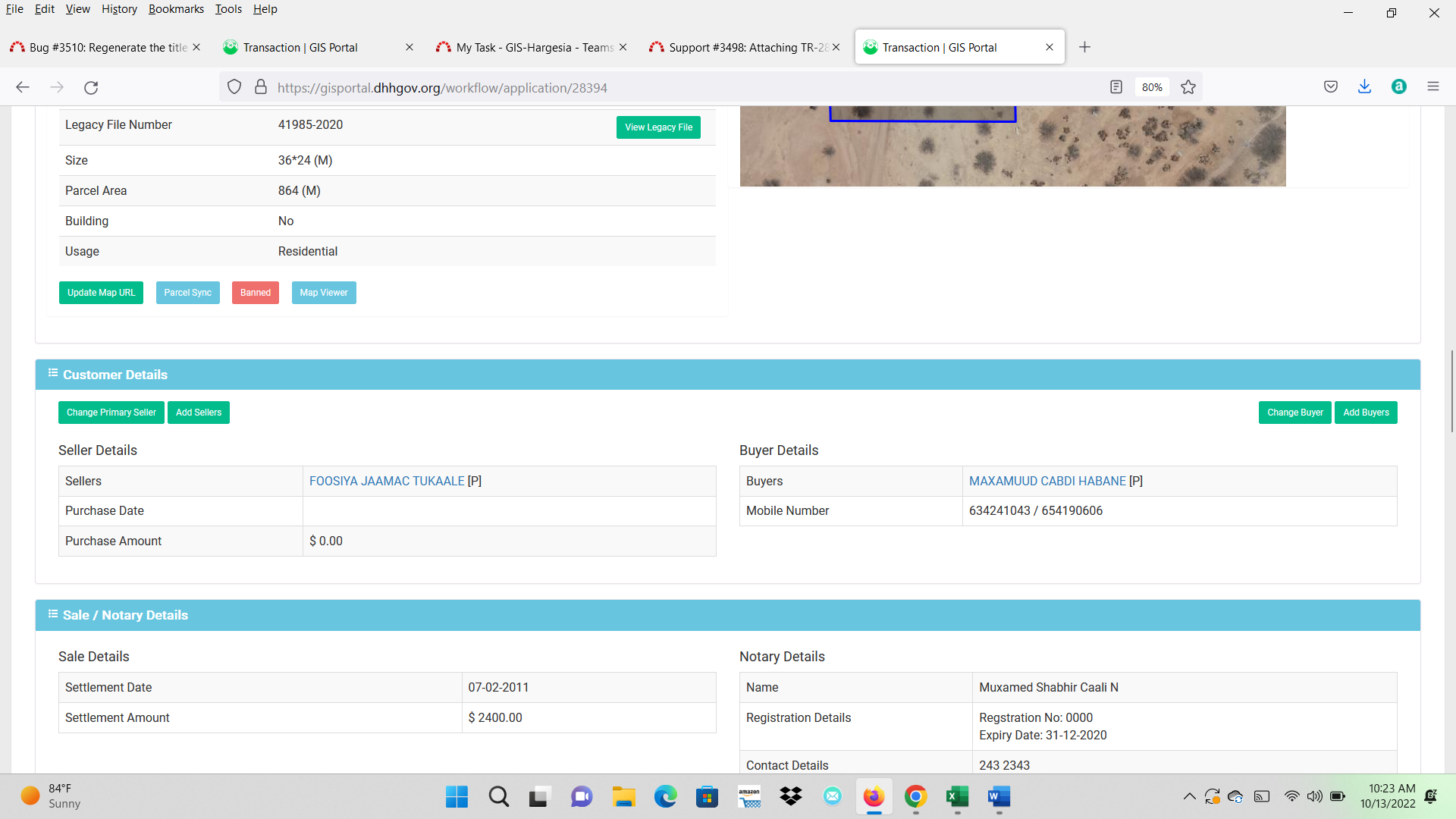Close the Bug #3510 tab
Viewport: 1456px width, 819px height.
196,47
